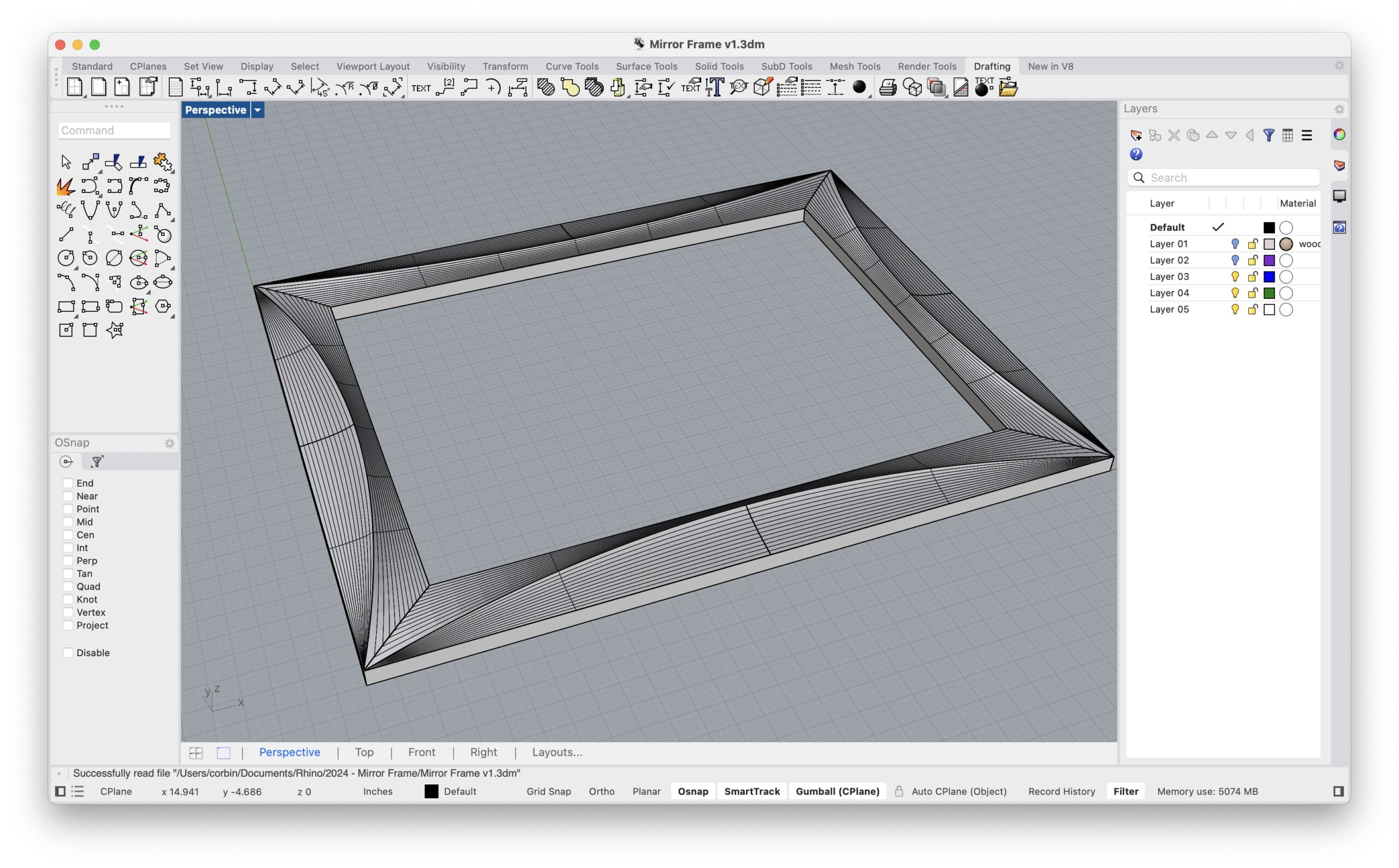Viewport: 1399px width, 868px height.
Task: Open the Render Tools tab
Action: point(926,66)
